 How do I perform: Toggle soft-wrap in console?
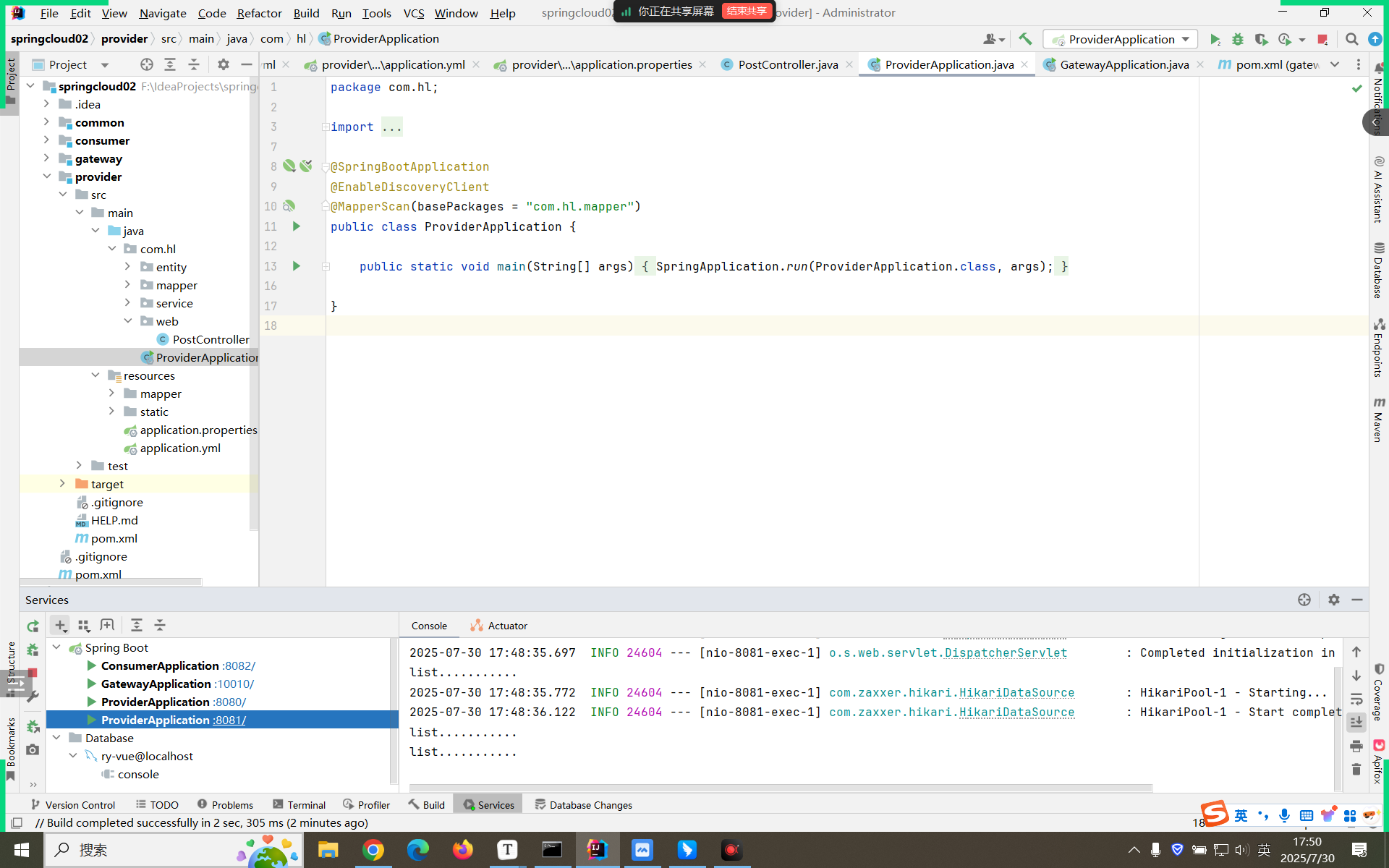(1356, 699)
